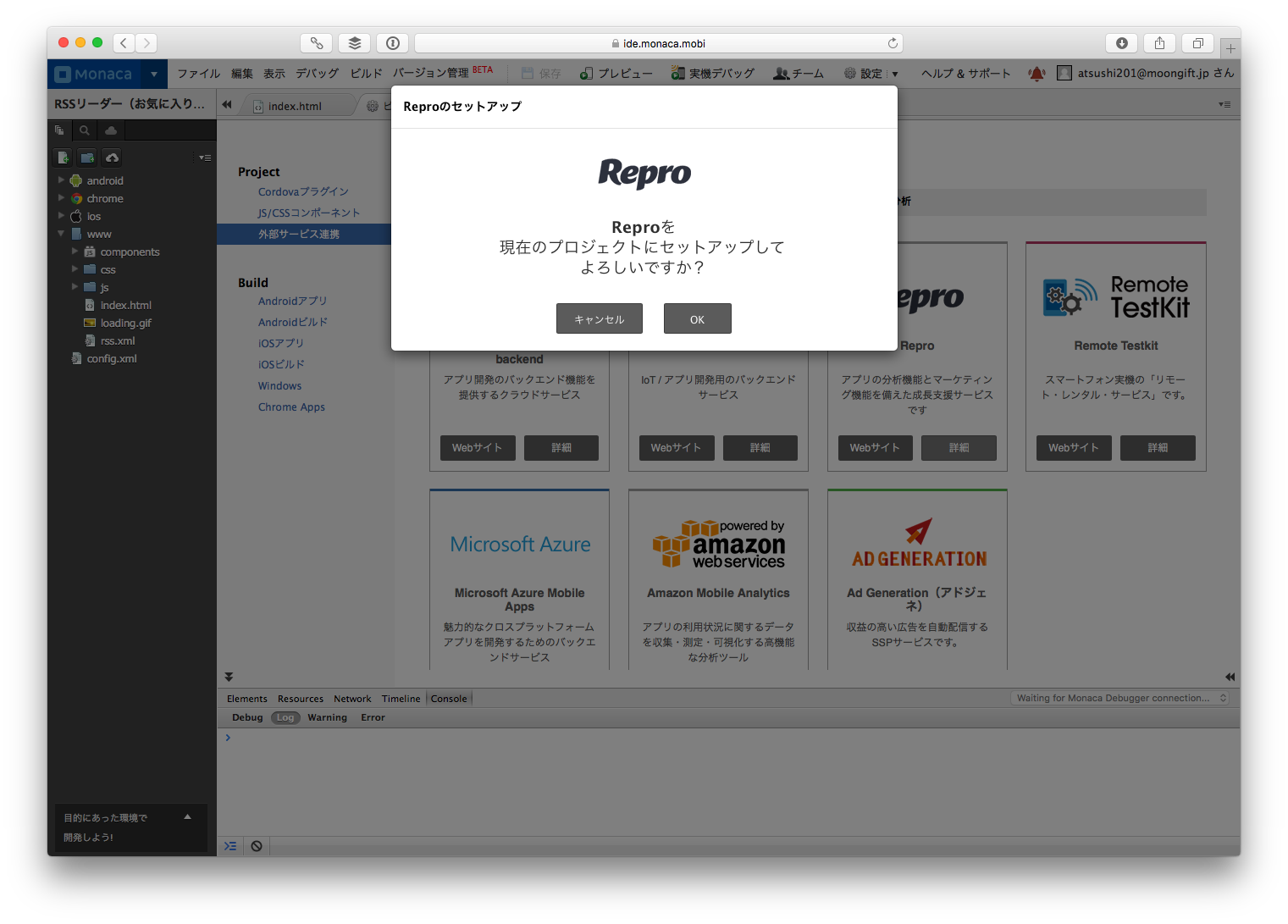Open the ファイル menu

click(198, 74)
